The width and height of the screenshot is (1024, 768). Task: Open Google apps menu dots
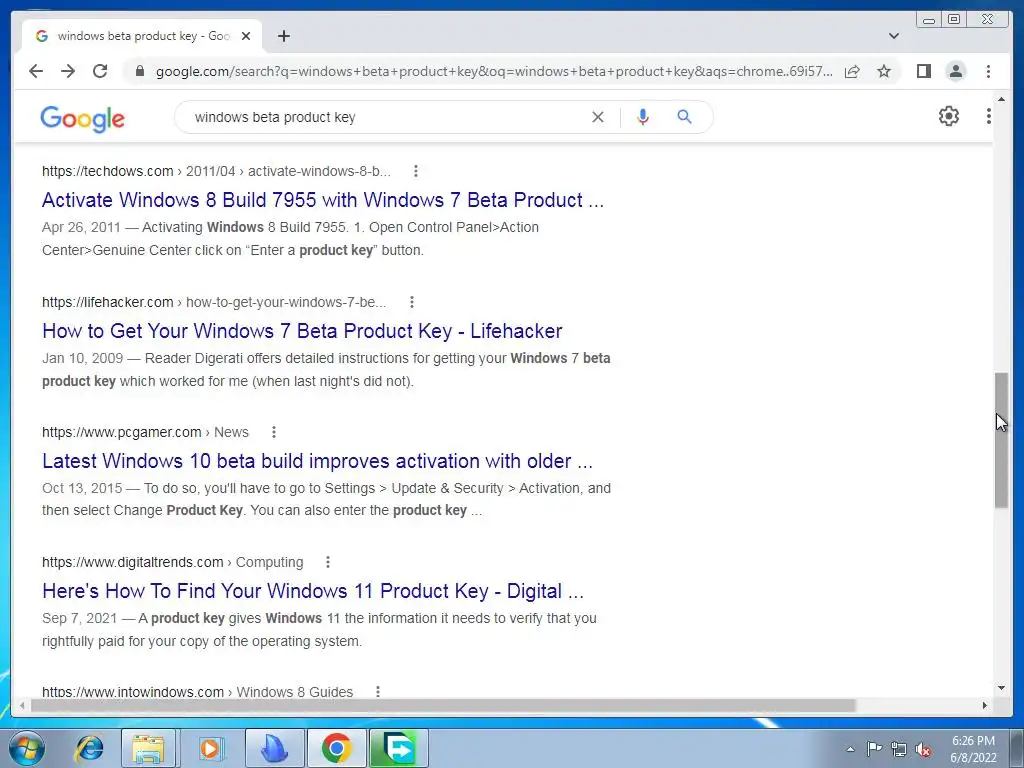coord(989,116)
